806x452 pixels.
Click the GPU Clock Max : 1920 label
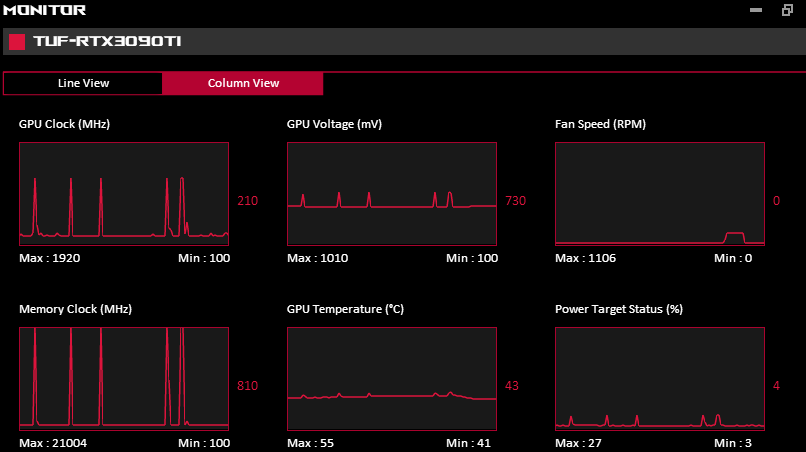coord(49,258)
